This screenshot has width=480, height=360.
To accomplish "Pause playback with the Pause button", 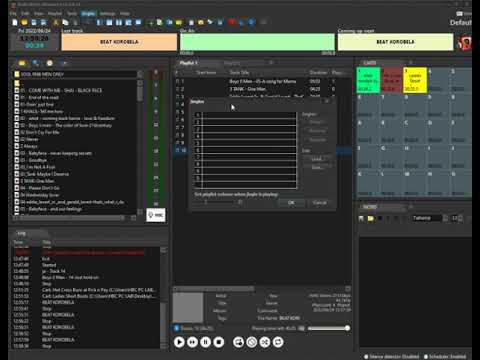I will (206, 342).
